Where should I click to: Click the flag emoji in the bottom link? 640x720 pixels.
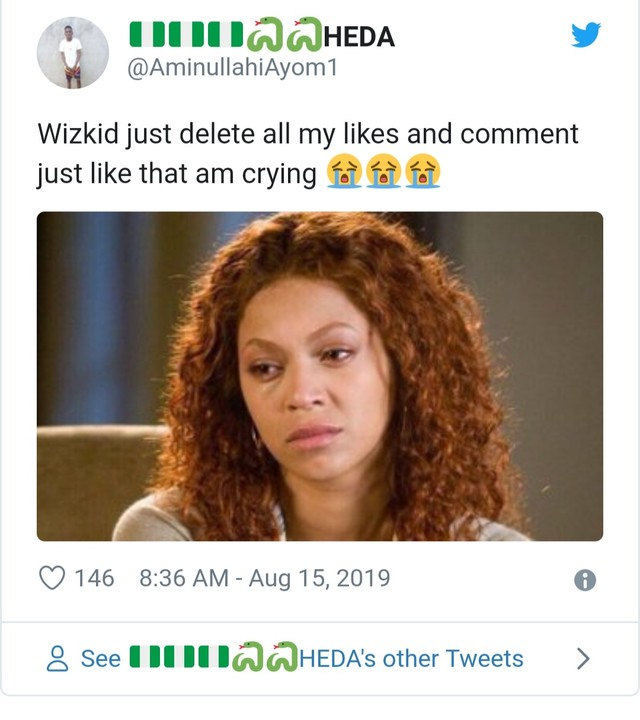(x=146, y=659)
